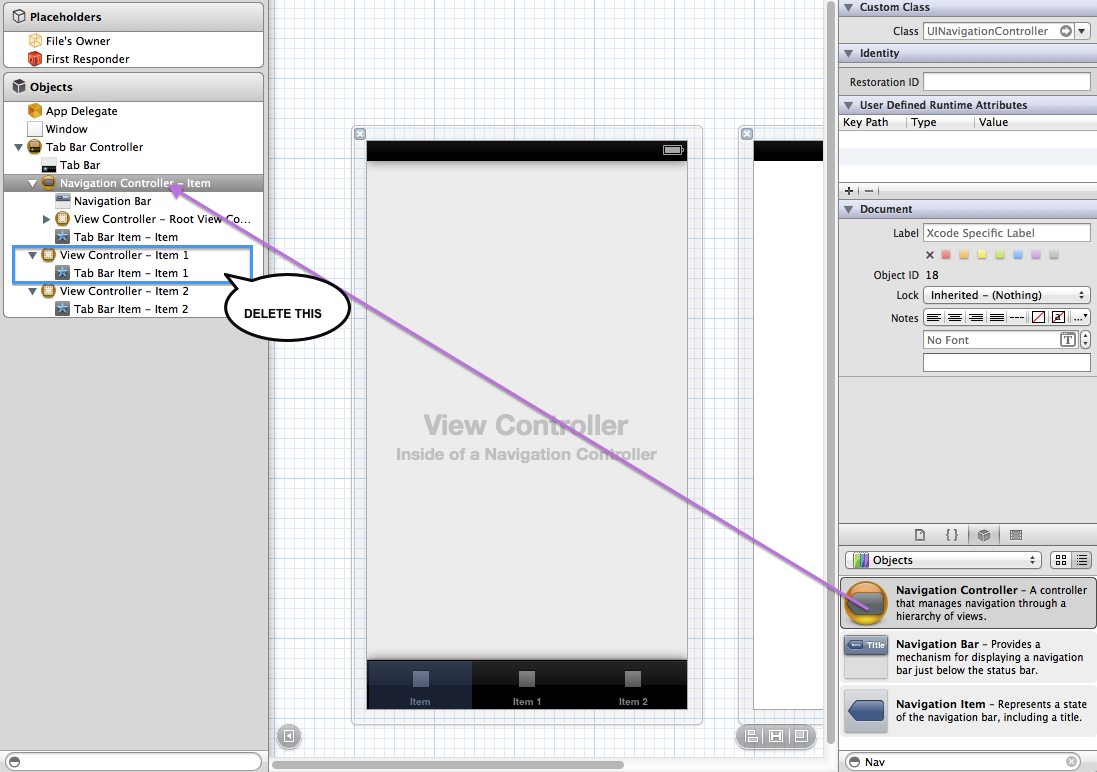The height and width of the screenshot is (772, 1097).
Task: Select the Item 1 tab in the tab bar preview
Action: [527, 687]
